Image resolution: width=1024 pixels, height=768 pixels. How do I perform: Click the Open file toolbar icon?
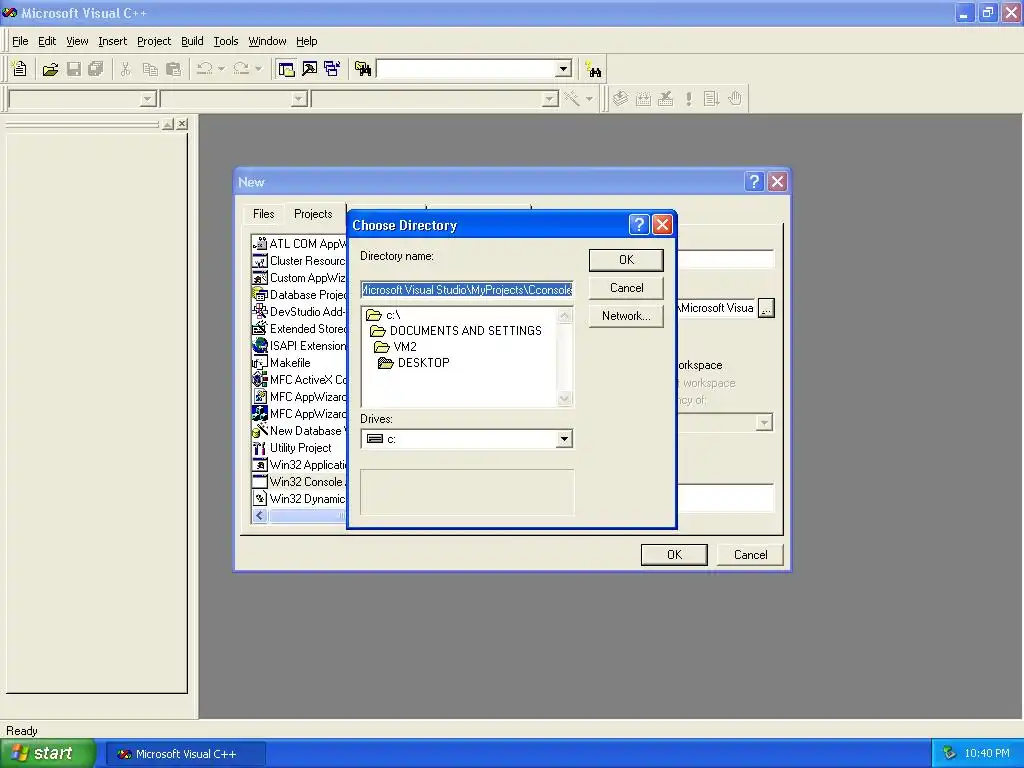point(50,69)
